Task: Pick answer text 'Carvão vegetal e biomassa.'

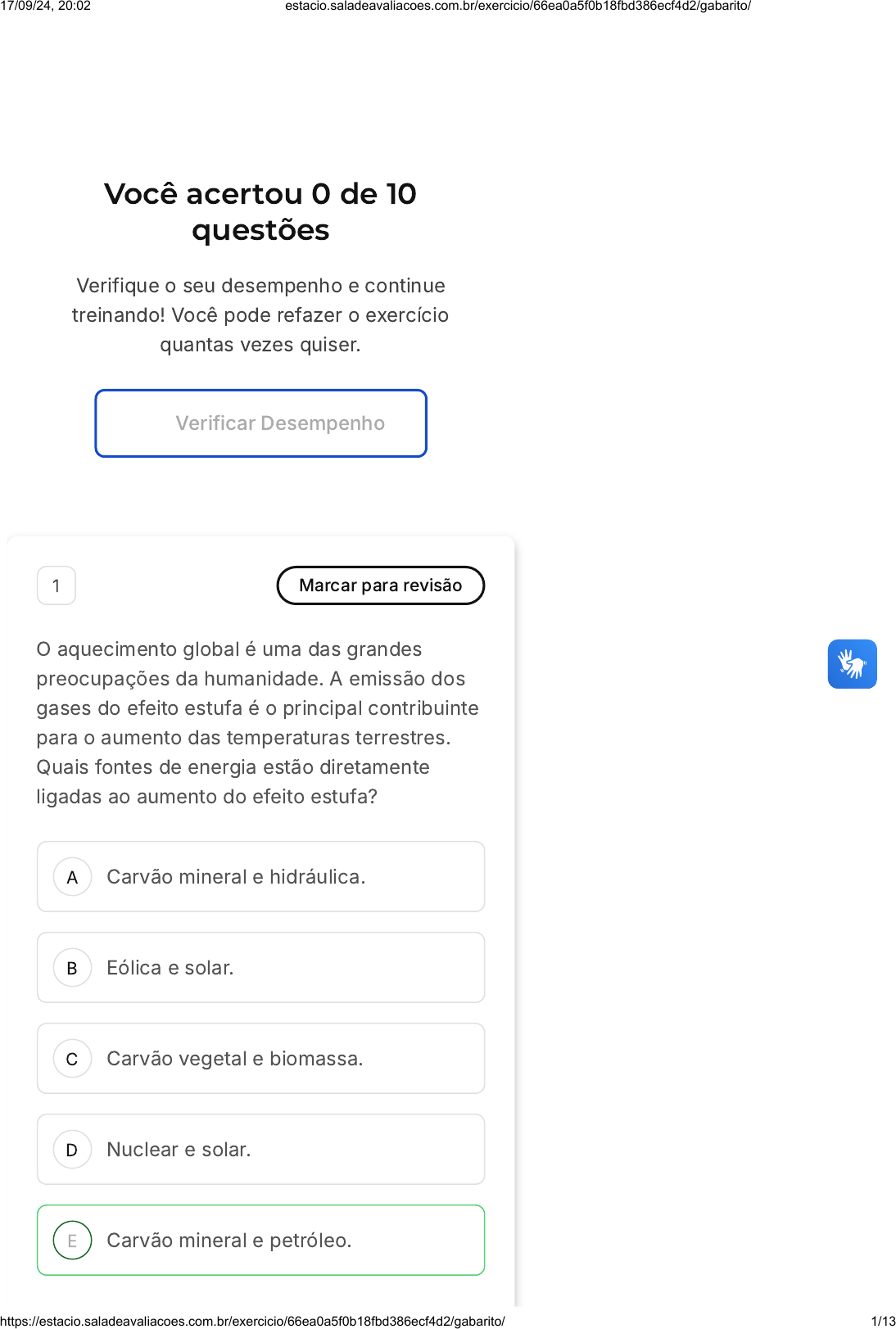Action: 235,1059
